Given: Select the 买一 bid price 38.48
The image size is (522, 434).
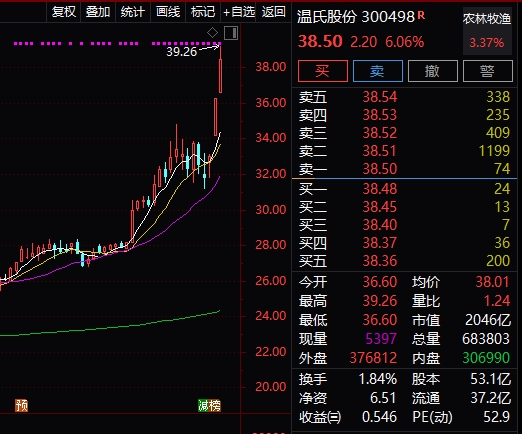Looking at the screenshot, I should [x=380, y=189].
